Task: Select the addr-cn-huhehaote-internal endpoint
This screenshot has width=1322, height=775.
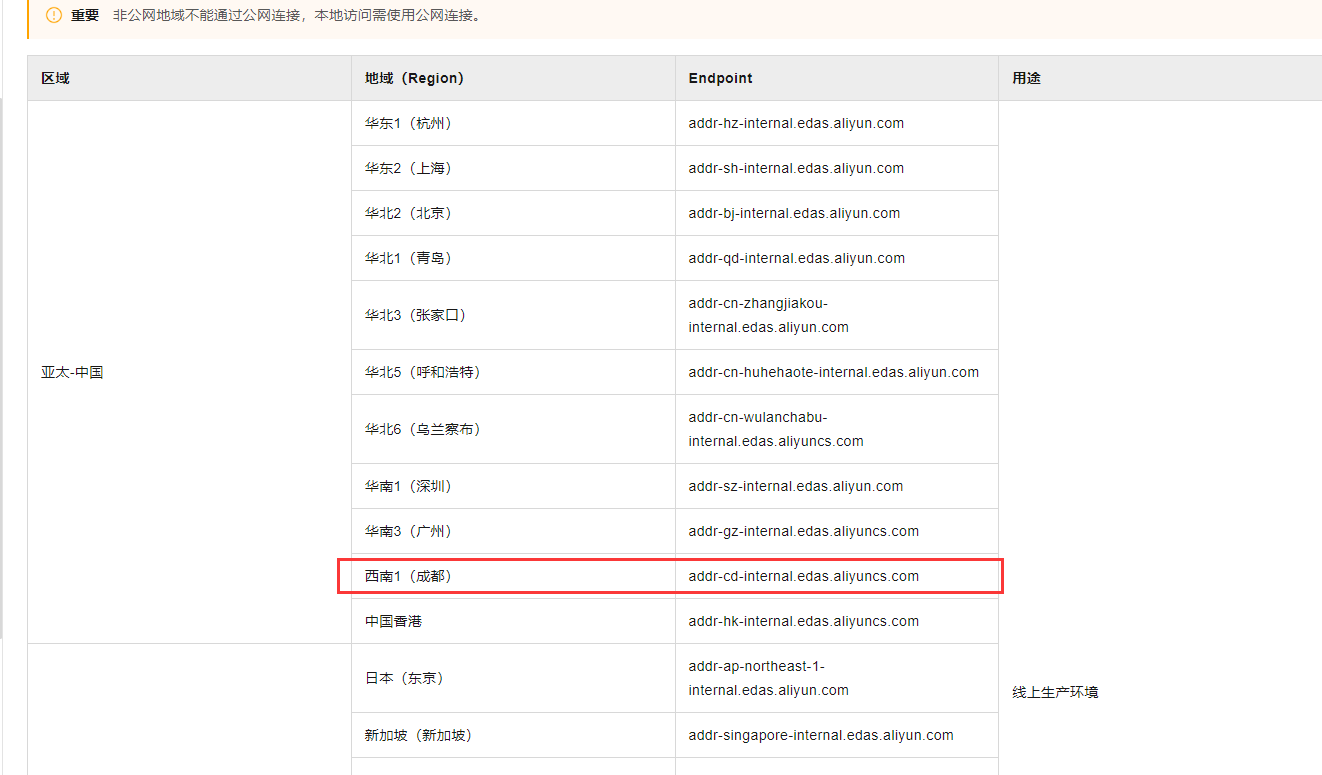Action: (834, 372)
